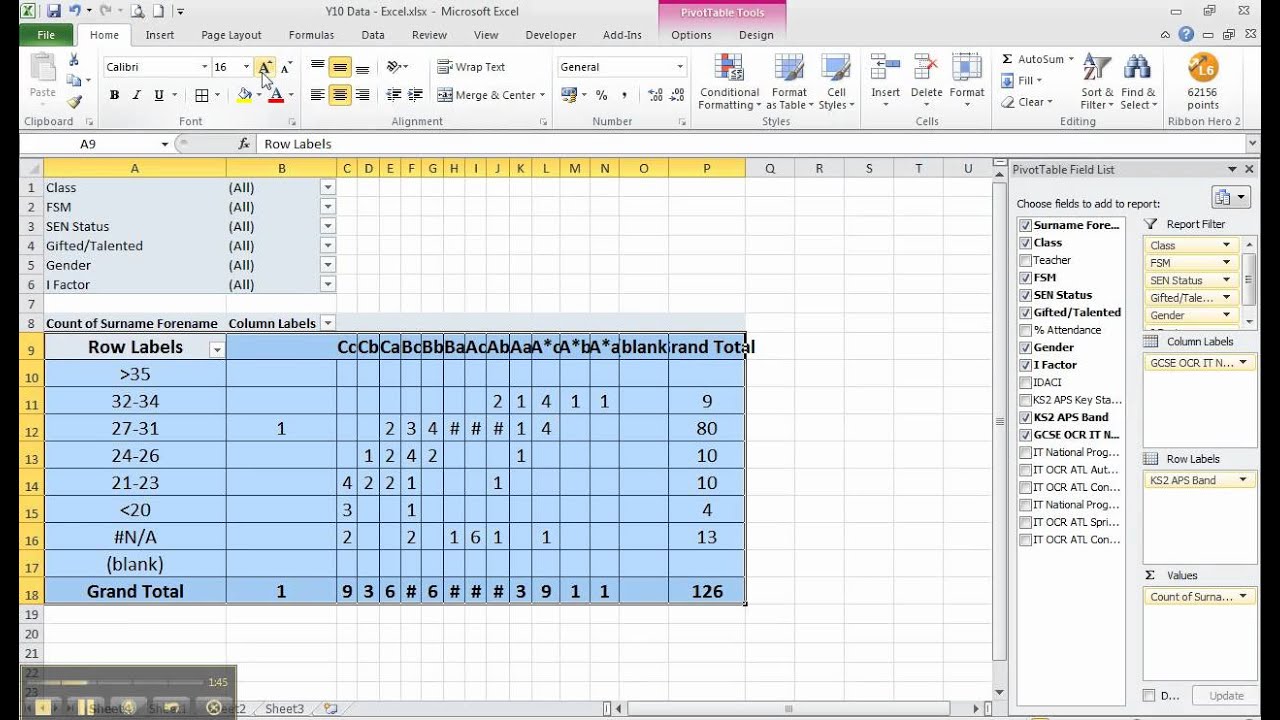Toggle Bold formatting
Image resolution: width=1280 pixels, height=720 pixels.
point(114,95)
